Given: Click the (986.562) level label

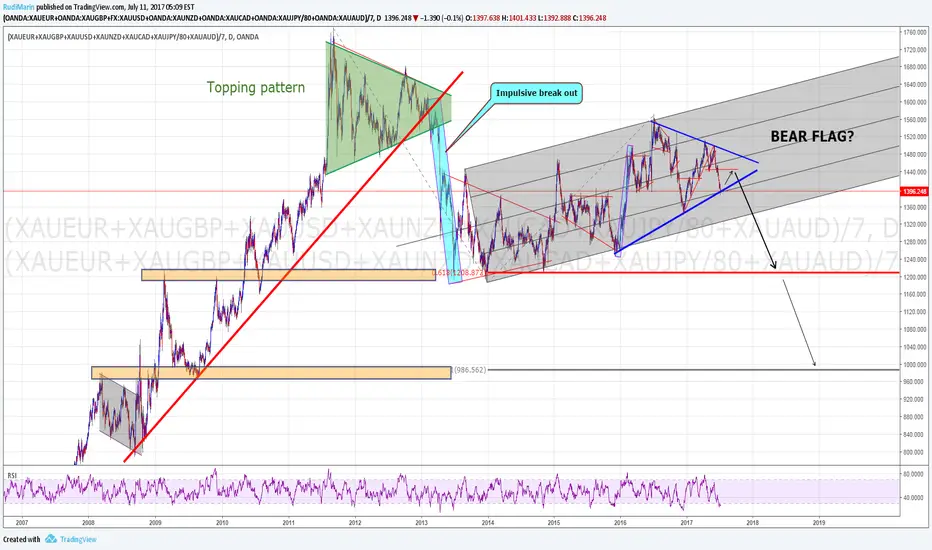Looking at the screenshot, I should [x=469, y=370].
